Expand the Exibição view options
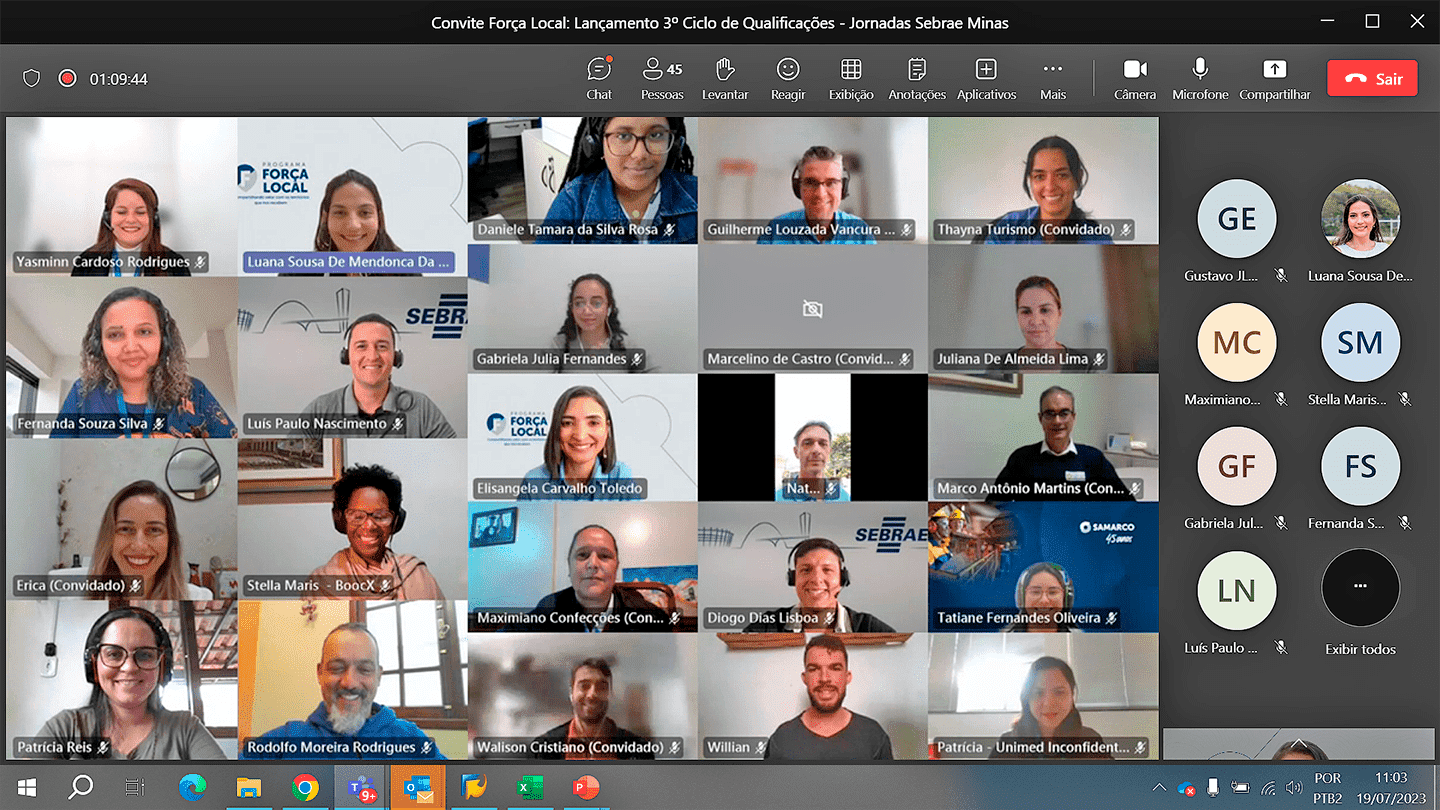 [851, 78]
